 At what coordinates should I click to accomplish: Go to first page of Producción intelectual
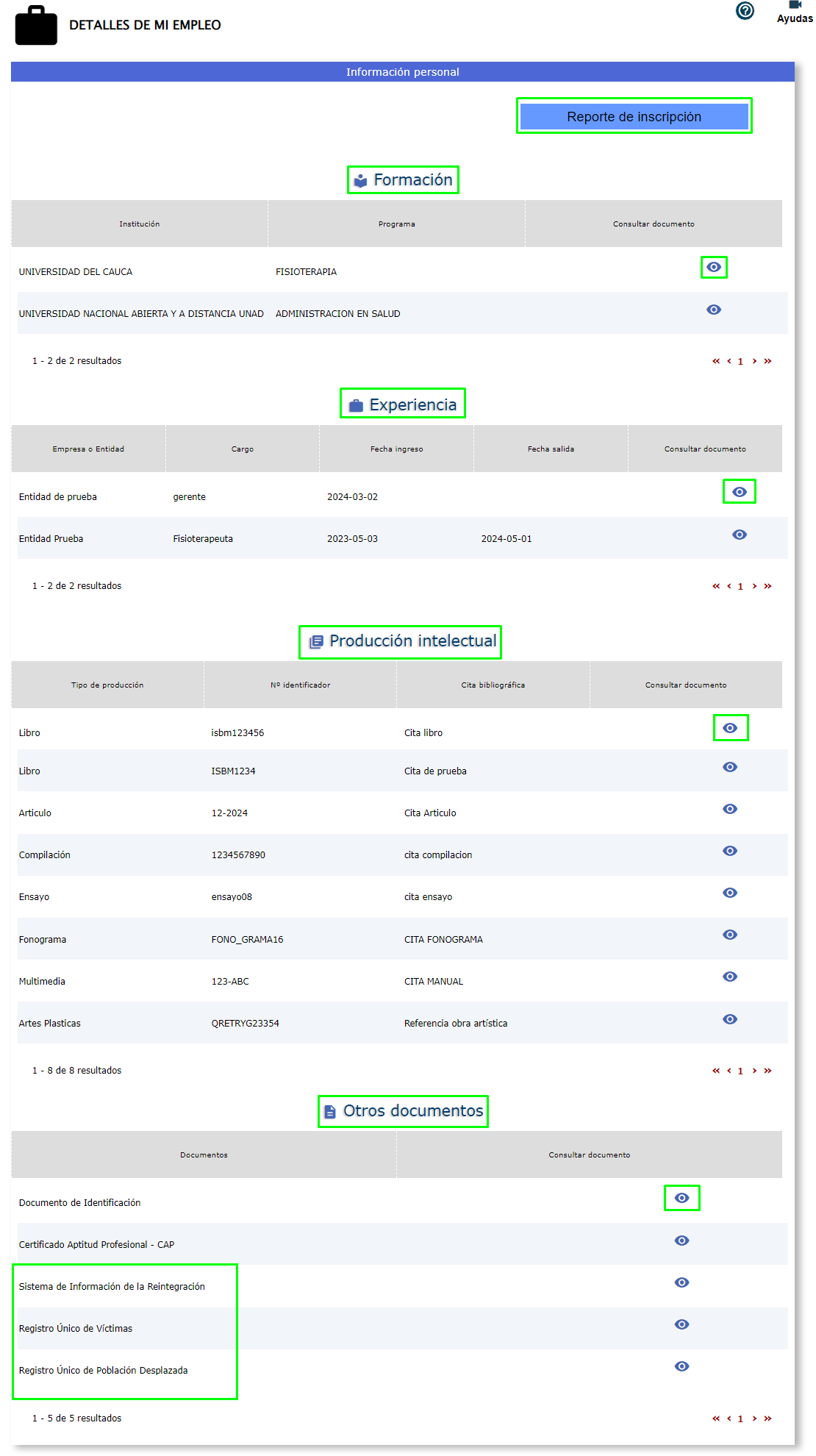(x=715, y=1071)
